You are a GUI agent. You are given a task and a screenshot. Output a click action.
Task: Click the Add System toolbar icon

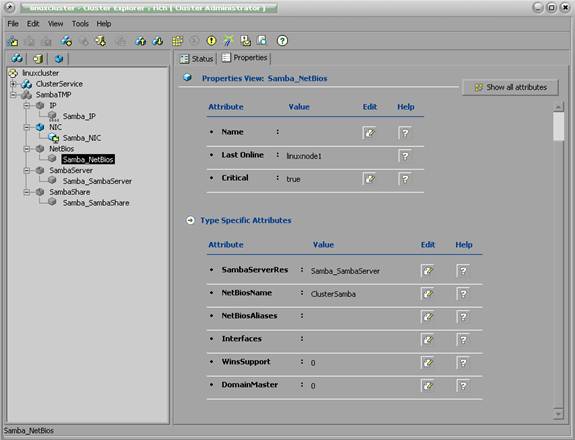(100, 41)
